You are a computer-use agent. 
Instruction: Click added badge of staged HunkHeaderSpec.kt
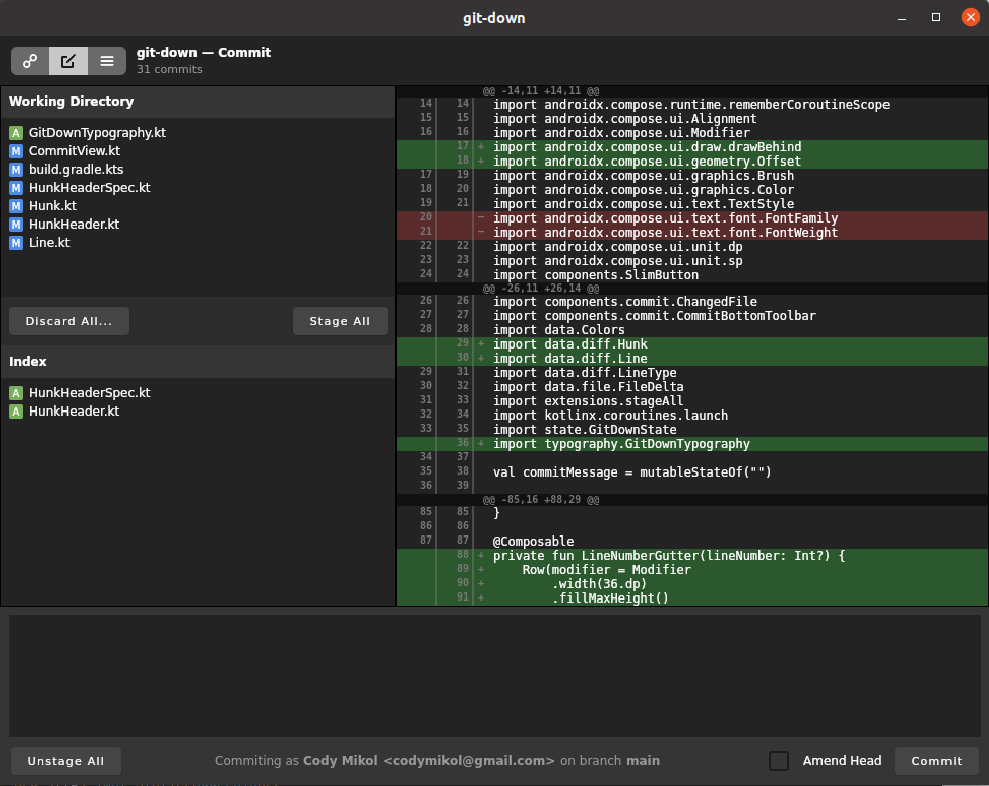[16, 393]
